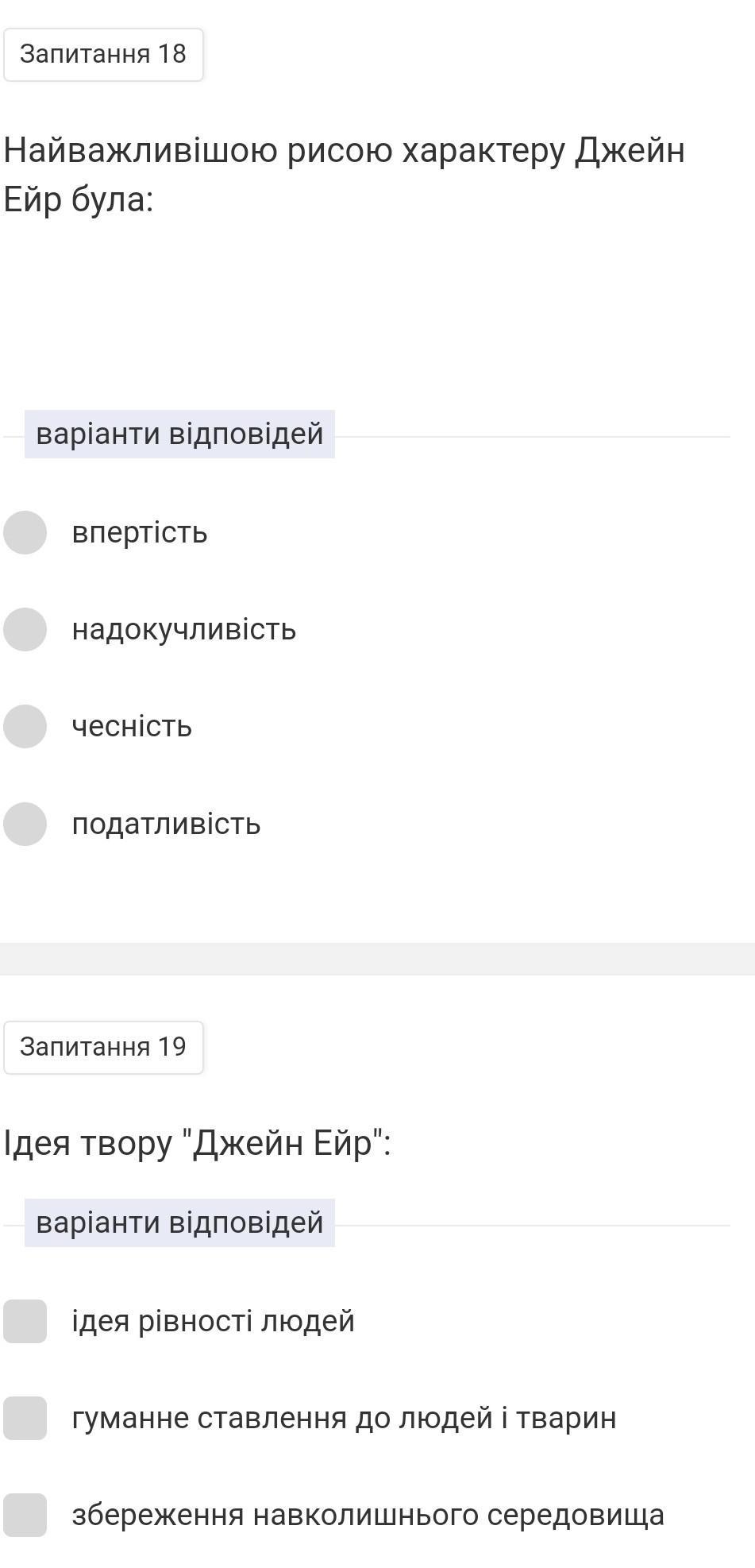755x1568 pixels.
Task: Click the answer text 'ідея рівності людей'
Action: click(213, 1321)
